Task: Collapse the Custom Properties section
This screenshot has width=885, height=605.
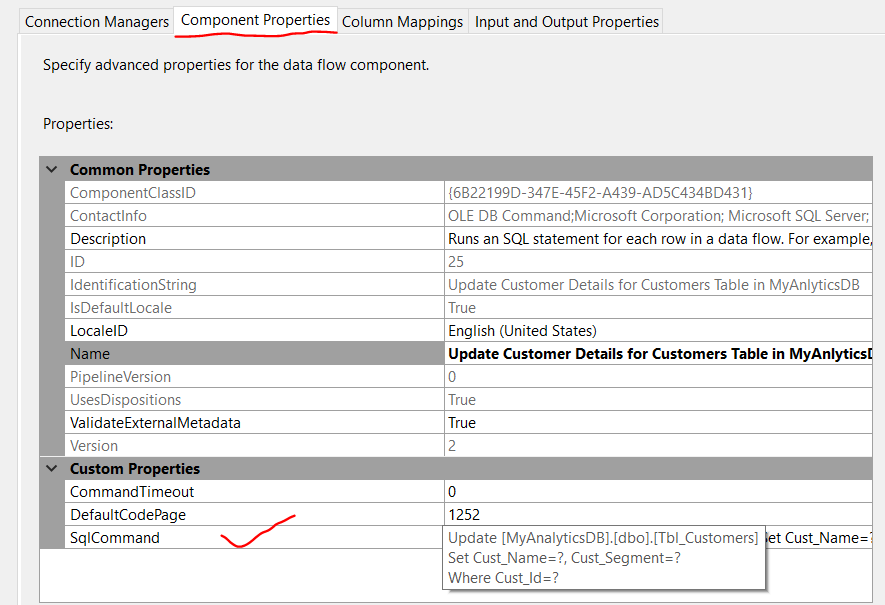Action: [x=51, y=468]
